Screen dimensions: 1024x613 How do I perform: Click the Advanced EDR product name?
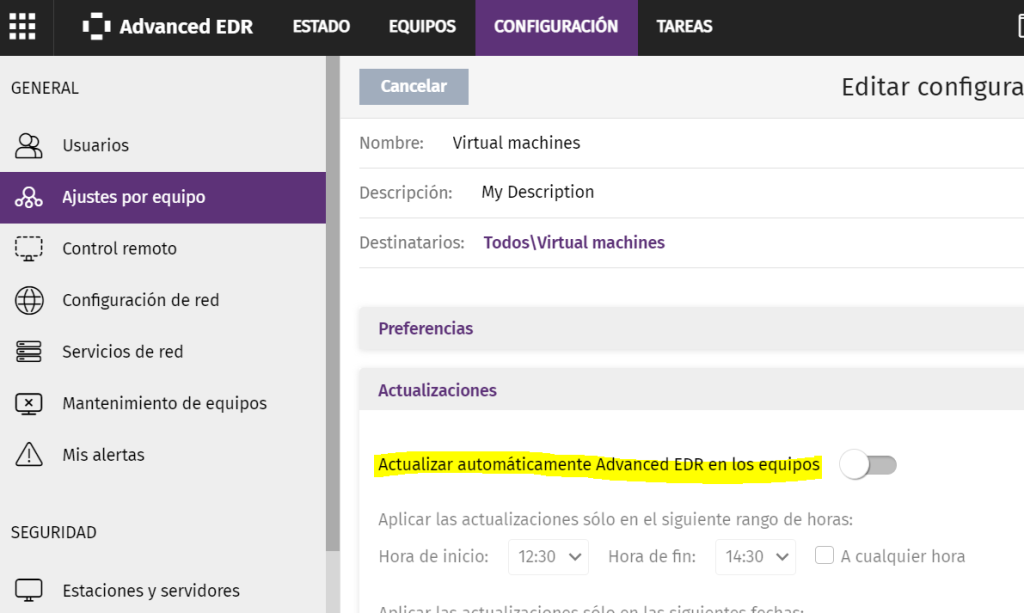coord(186,27)
